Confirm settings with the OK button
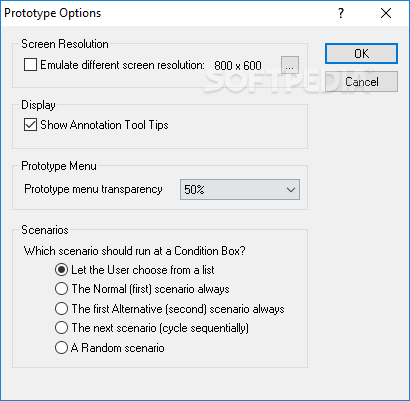This screenshot has width=410, height=401. 361,53
